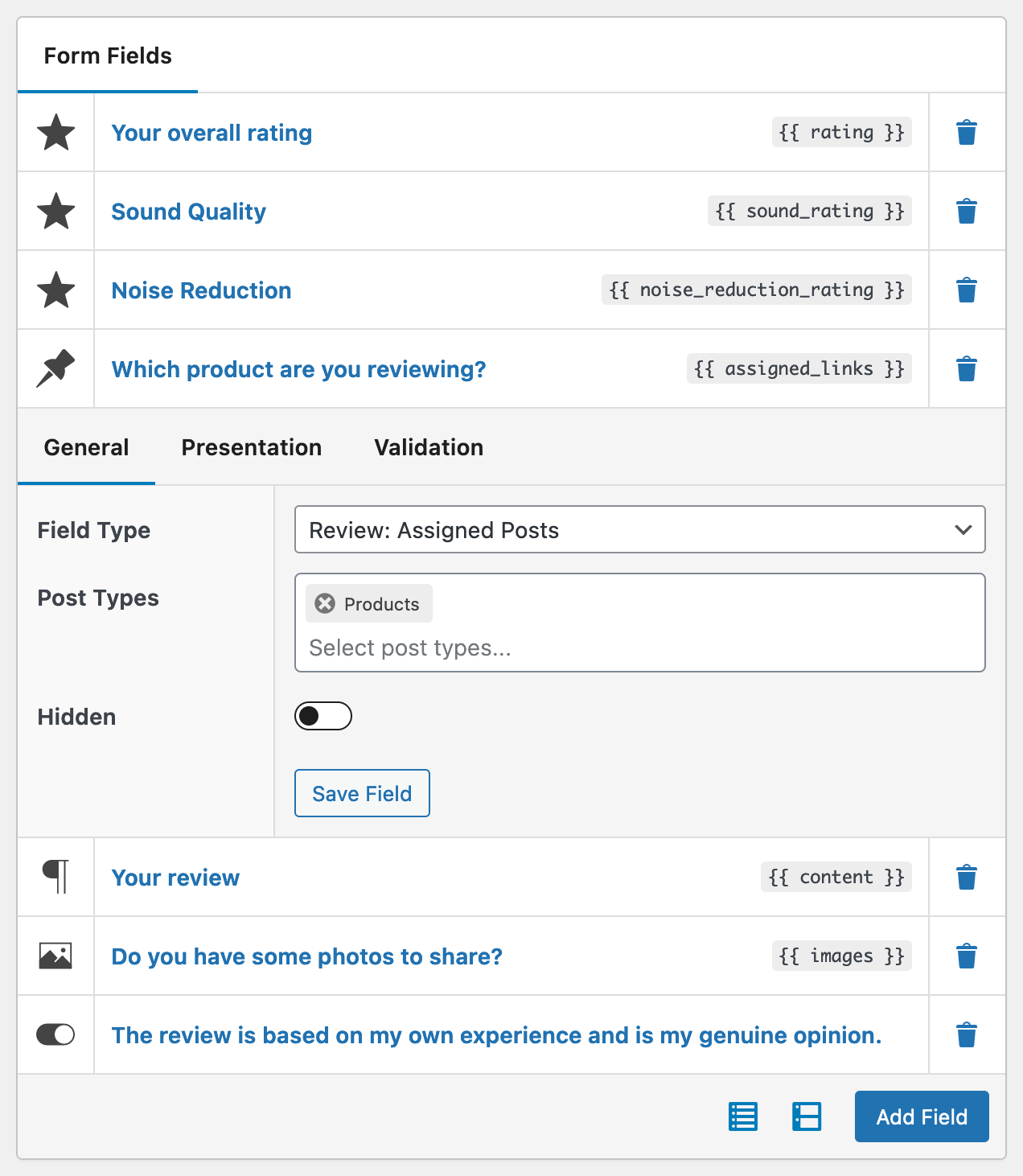Click the trash icon for Noise Reduction

click(x=966, y=290)
